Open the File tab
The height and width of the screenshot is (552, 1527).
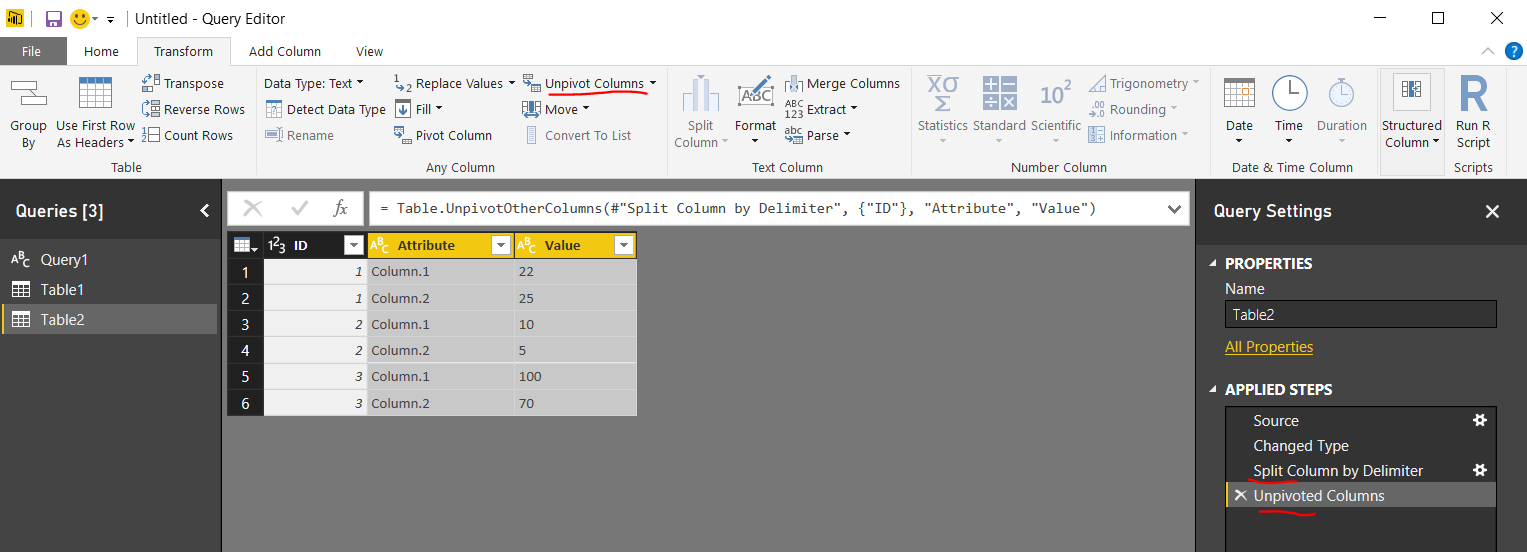pos(31,51)
